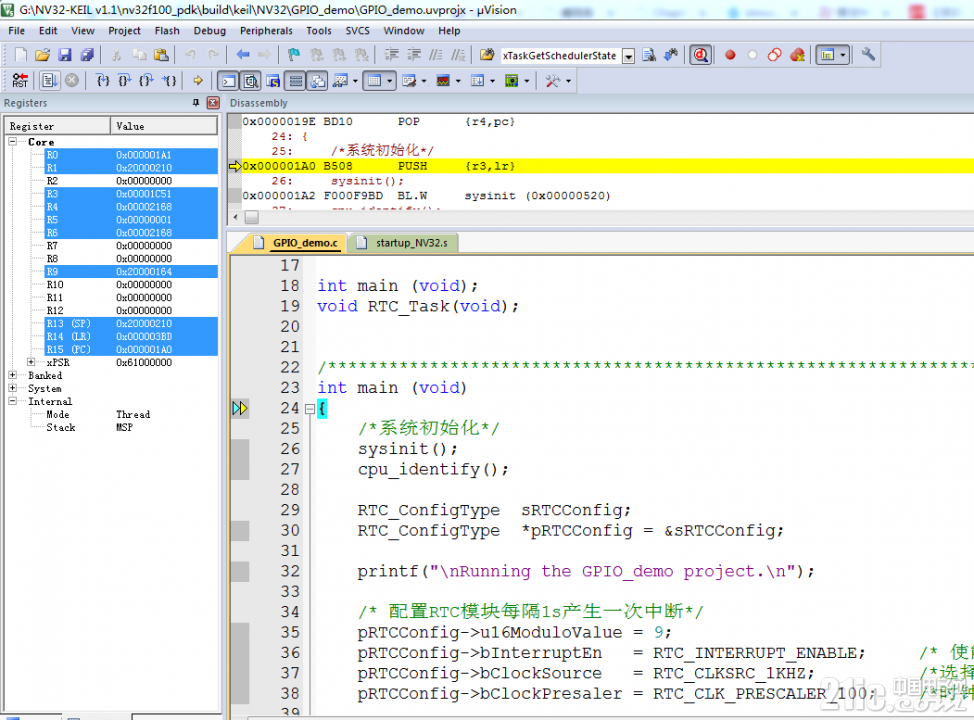
Task: Toggle Start/Stop Debug Session
Action: point(701,55)
